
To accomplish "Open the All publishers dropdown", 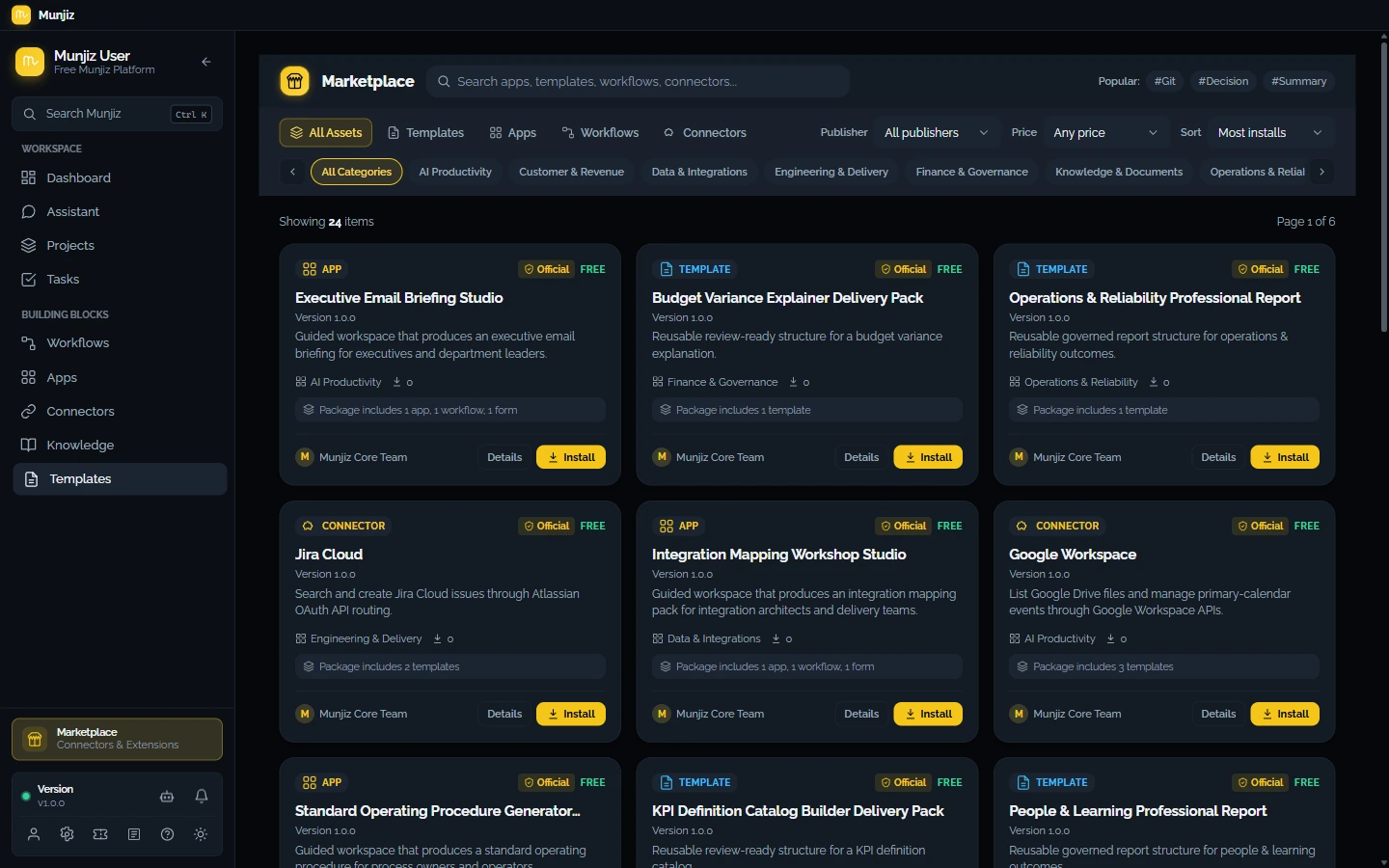I will click(x=936, y=133).
